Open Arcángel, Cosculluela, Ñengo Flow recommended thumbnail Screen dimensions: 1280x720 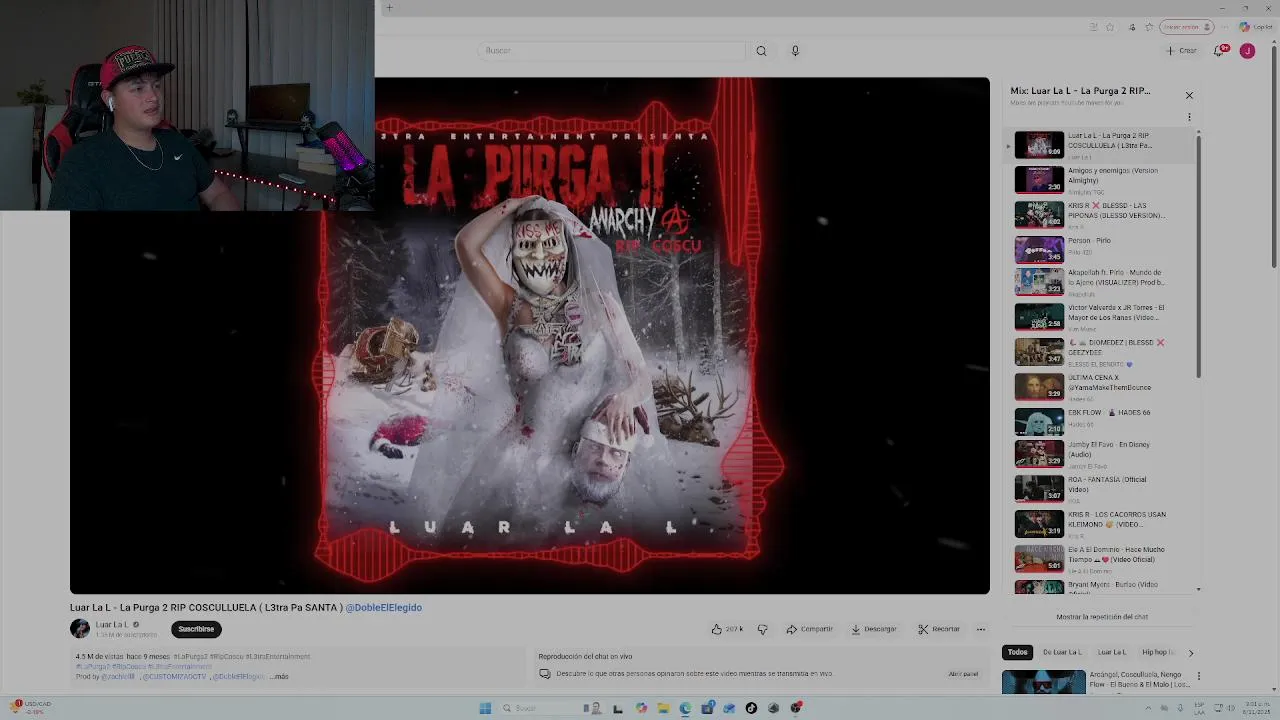1043,682
